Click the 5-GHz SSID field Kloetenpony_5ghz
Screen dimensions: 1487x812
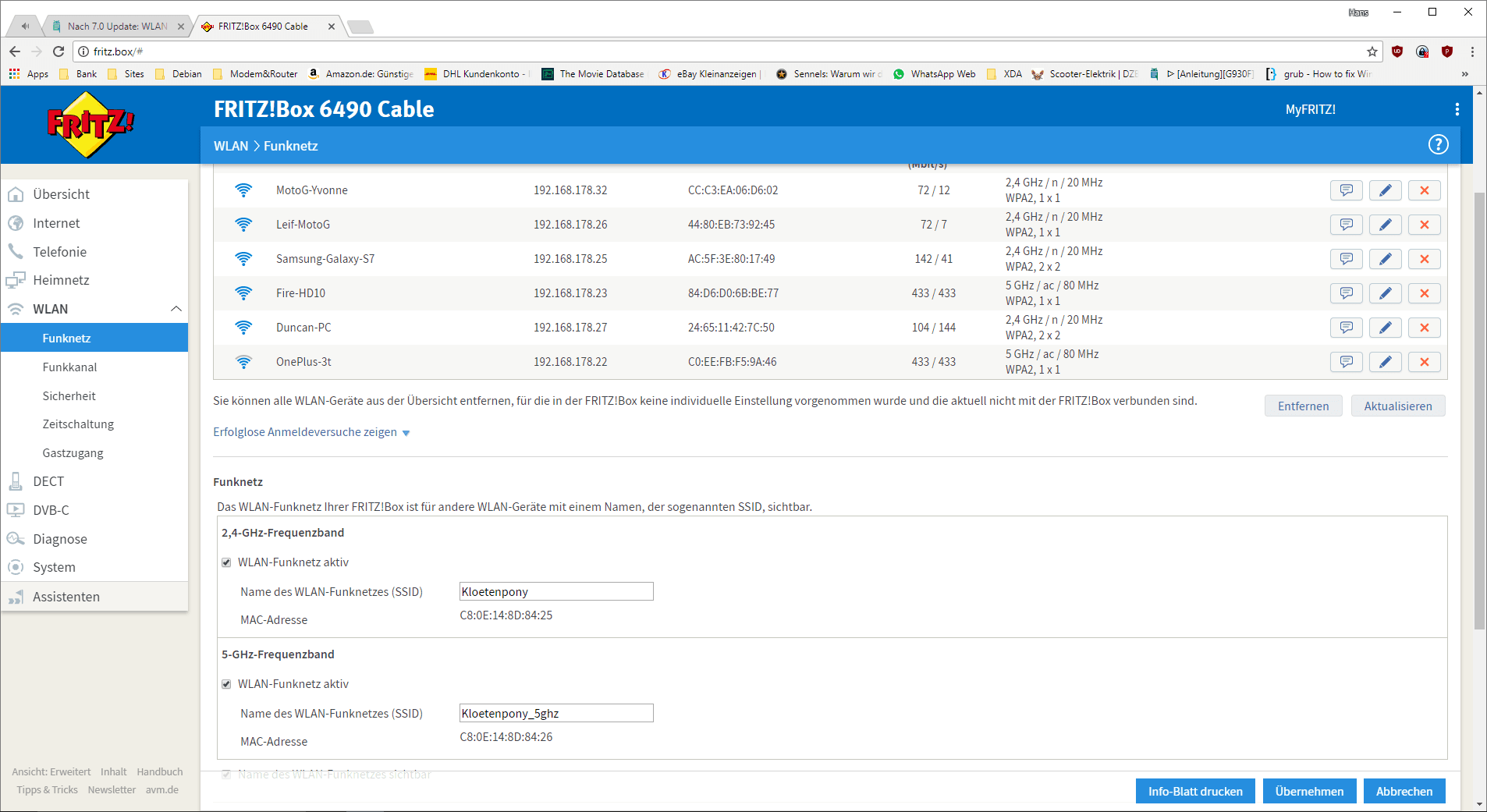(556, 713)
